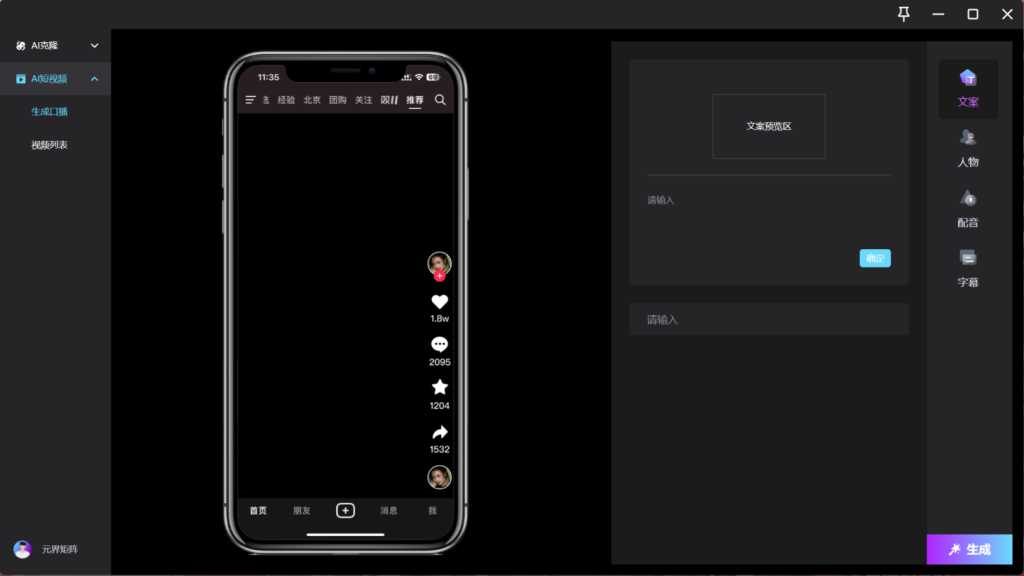Open the 人物 character panel icon
Viewport: 1024px width, 576px height.
click(x=967, y=138)
